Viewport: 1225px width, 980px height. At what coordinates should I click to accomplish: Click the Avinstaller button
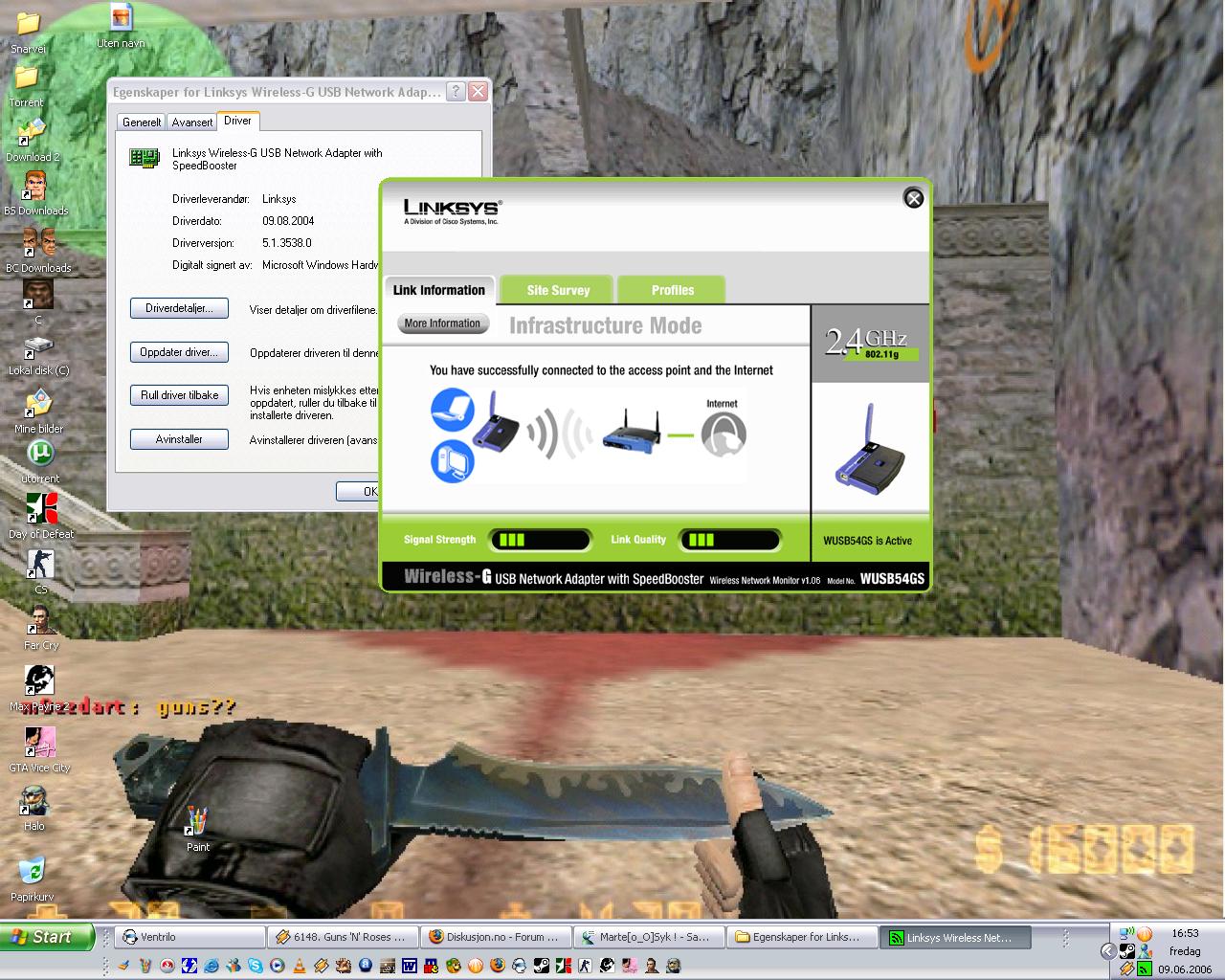click(x=179, y=439)
